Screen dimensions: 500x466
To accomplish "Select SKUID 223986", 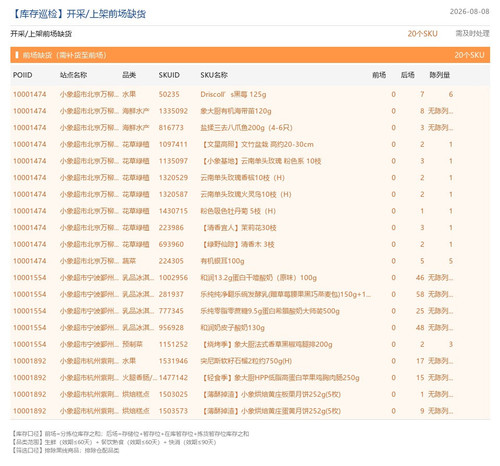I will click(x=171, y=228).
